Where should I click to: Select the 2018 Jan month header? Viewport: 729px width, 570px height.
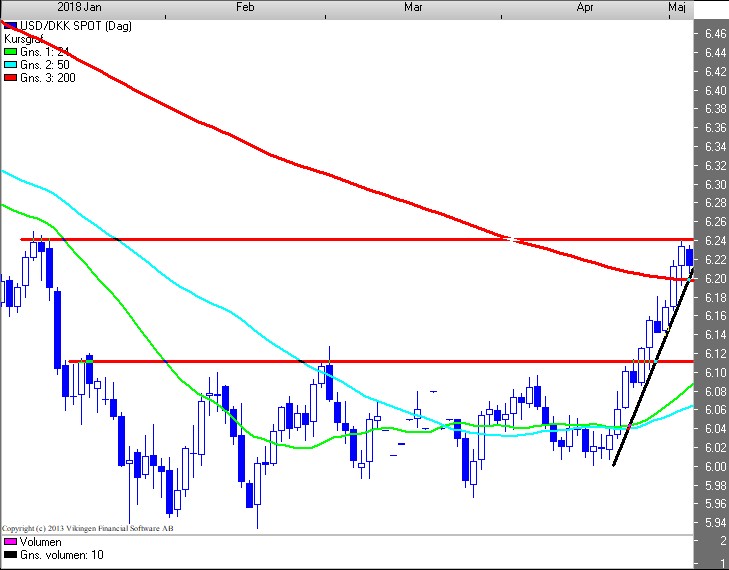79,7
